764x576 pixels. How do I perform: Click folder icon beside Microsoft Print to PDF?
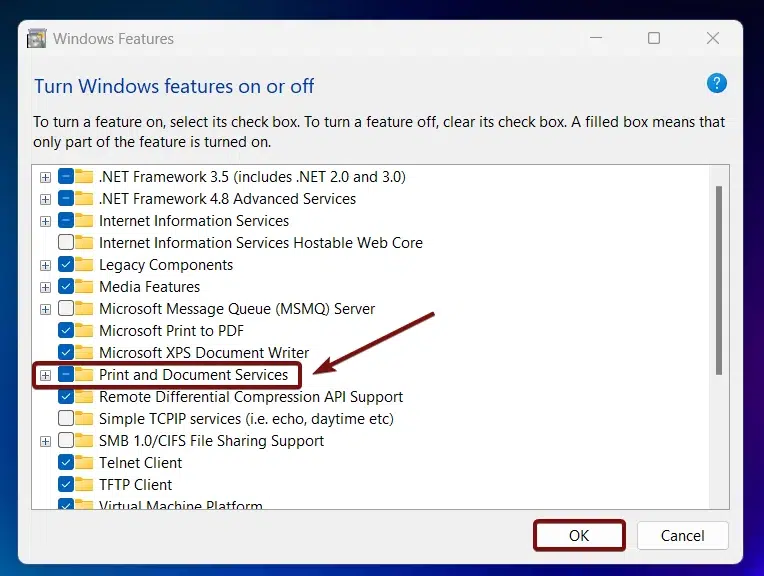(84, 330)
